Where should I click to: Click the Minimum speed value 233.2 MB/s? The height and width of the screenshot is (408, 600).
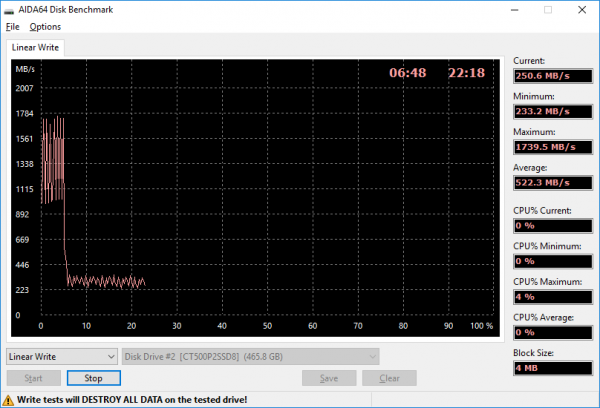[x=553, y=111]
